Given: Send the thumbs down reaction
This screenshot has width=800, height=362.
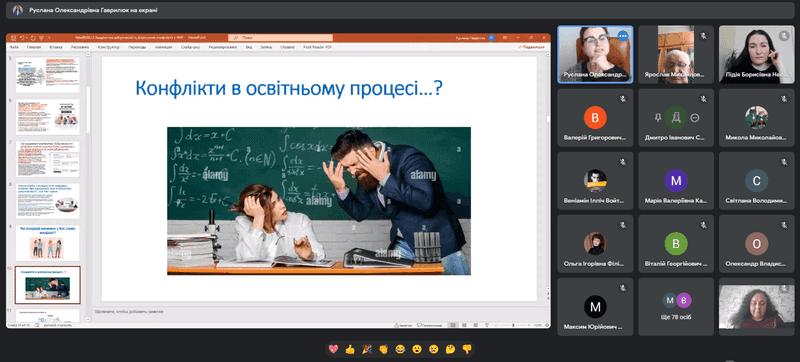Looking at the screenshot, I should (466, 349).
